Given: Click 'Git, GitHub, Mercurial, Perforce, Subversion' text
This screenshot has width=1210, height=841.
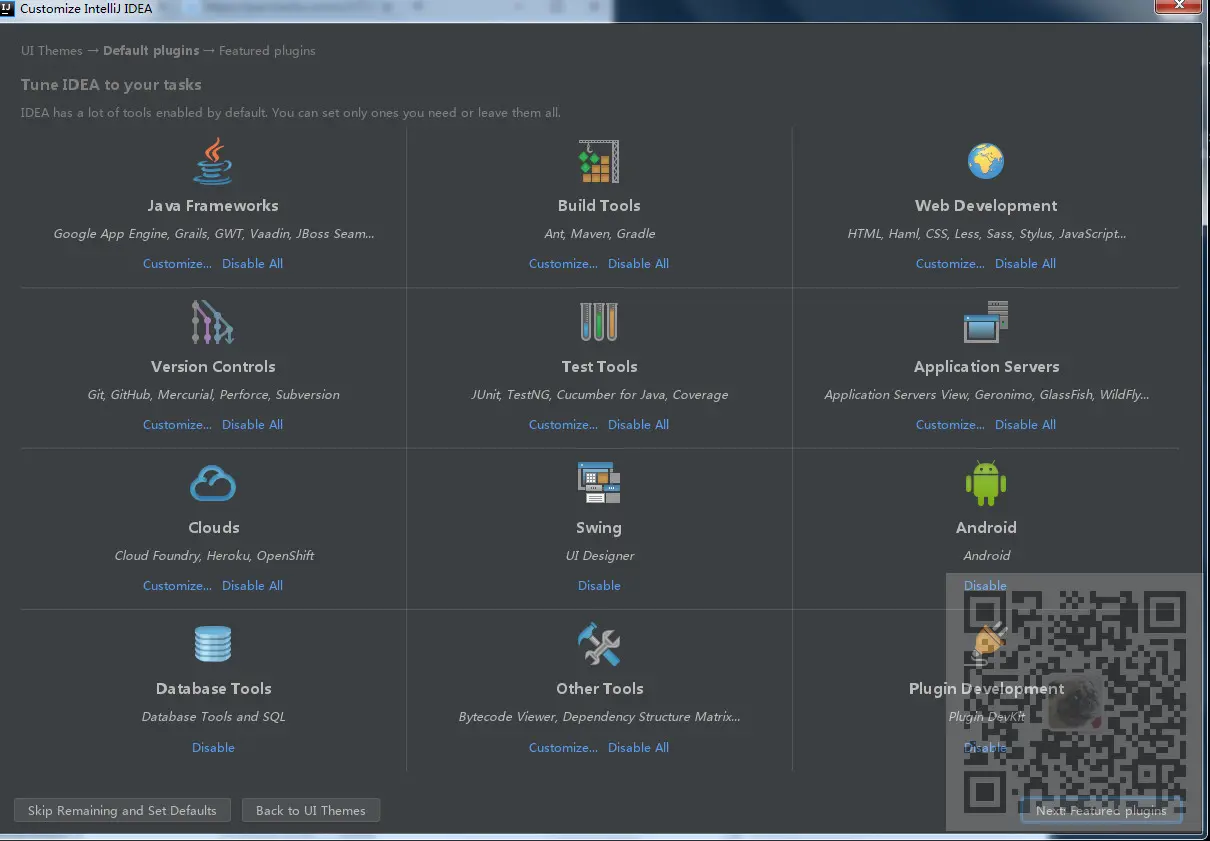Looking at the screenshot, I should (213, 395).
